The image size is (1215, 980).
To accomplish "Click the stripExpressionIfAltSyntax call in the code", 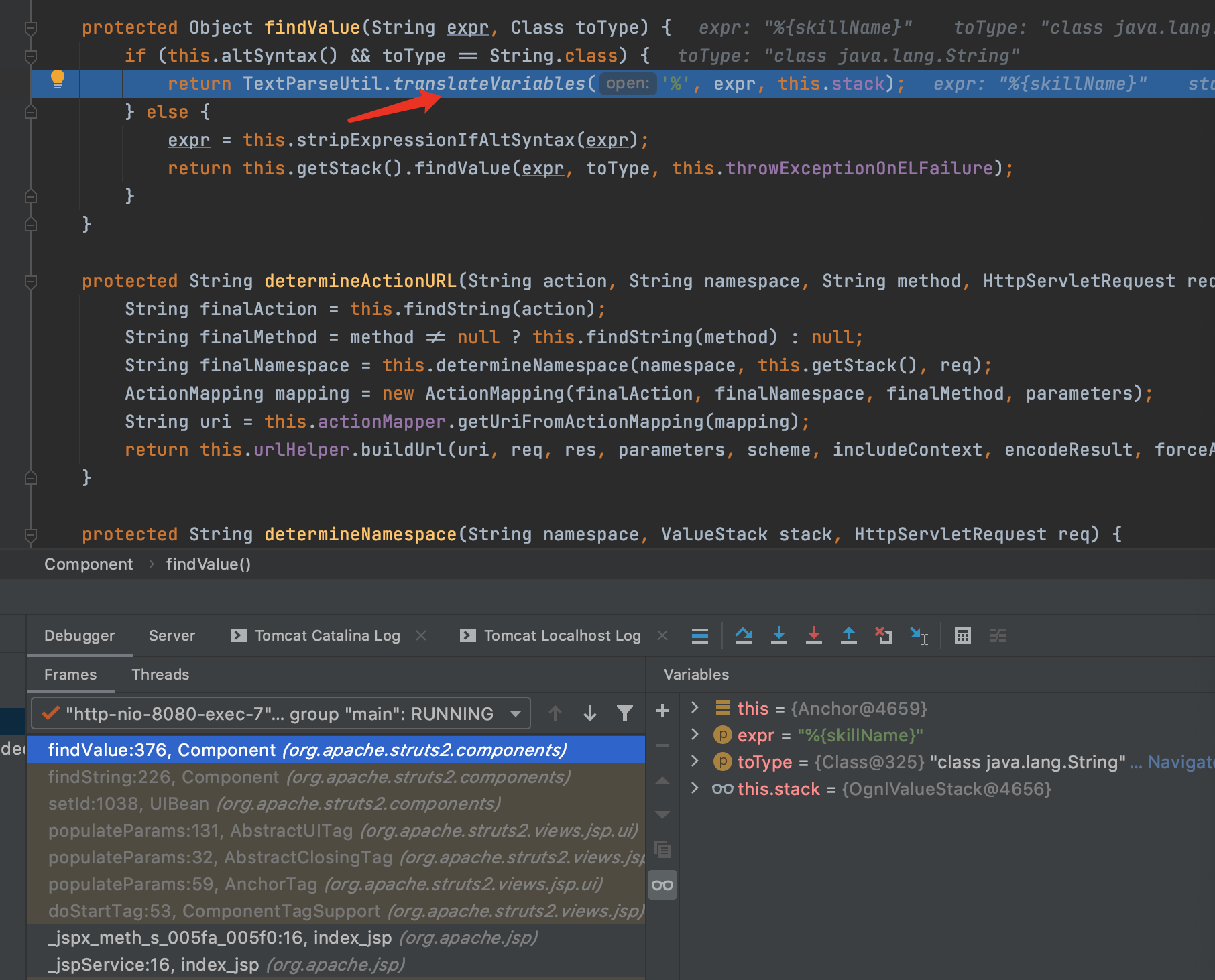I will (436, 140).
